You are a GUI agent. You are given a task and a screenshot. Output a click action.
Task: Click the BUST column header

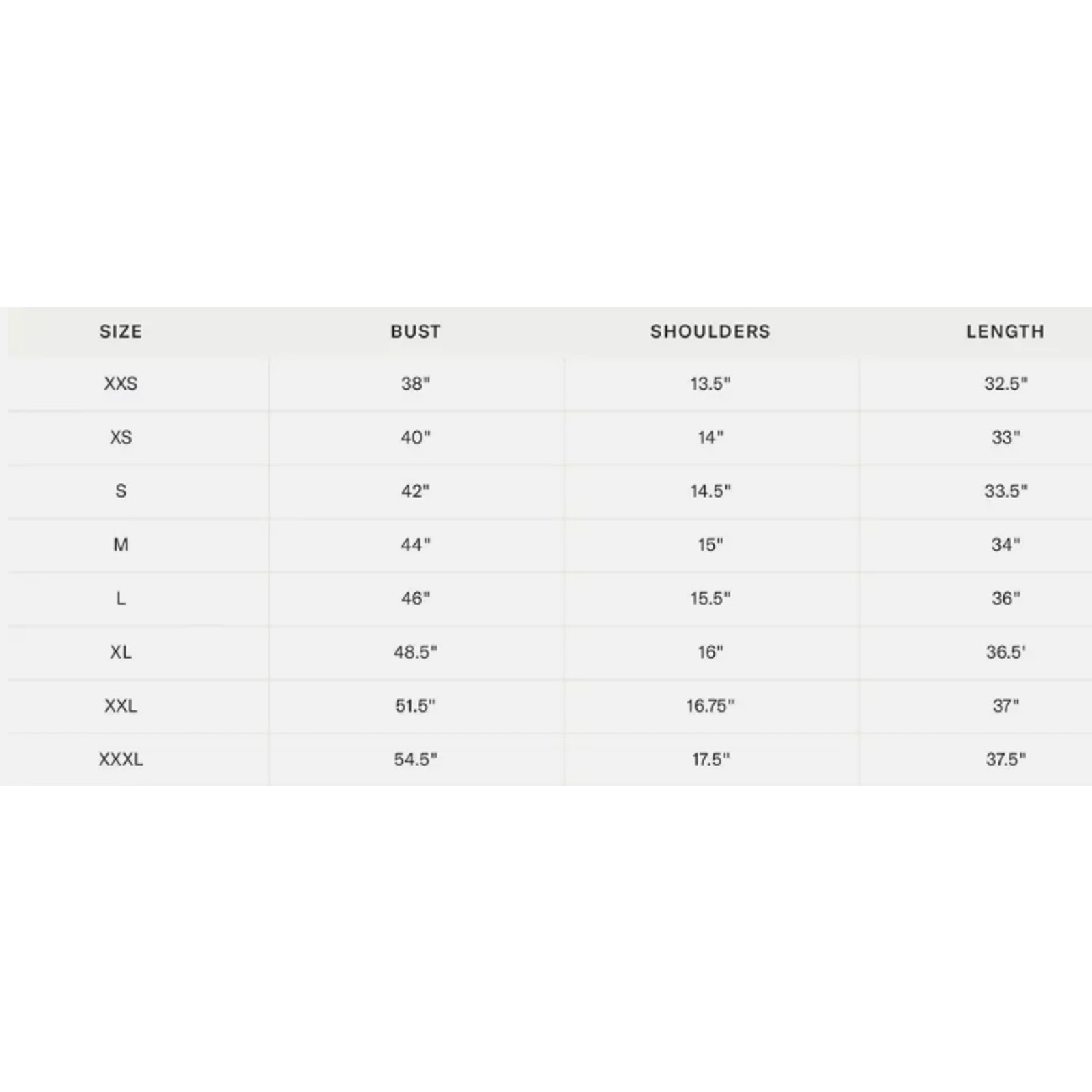coord(416,332)
